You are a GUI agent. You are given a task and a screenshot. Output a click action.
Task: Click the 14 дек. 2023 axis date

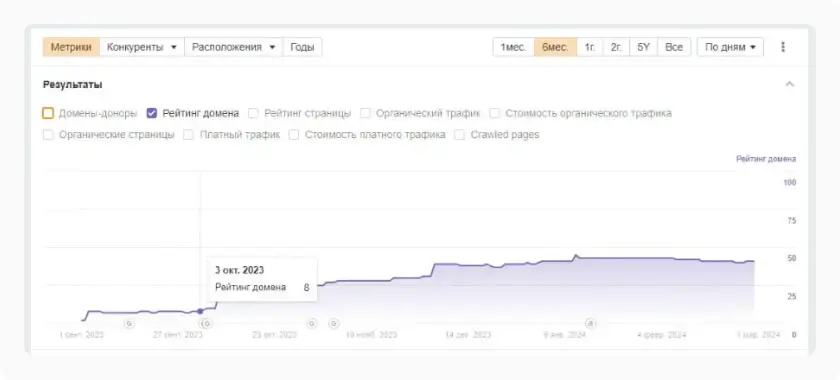[x=468, y=335]
